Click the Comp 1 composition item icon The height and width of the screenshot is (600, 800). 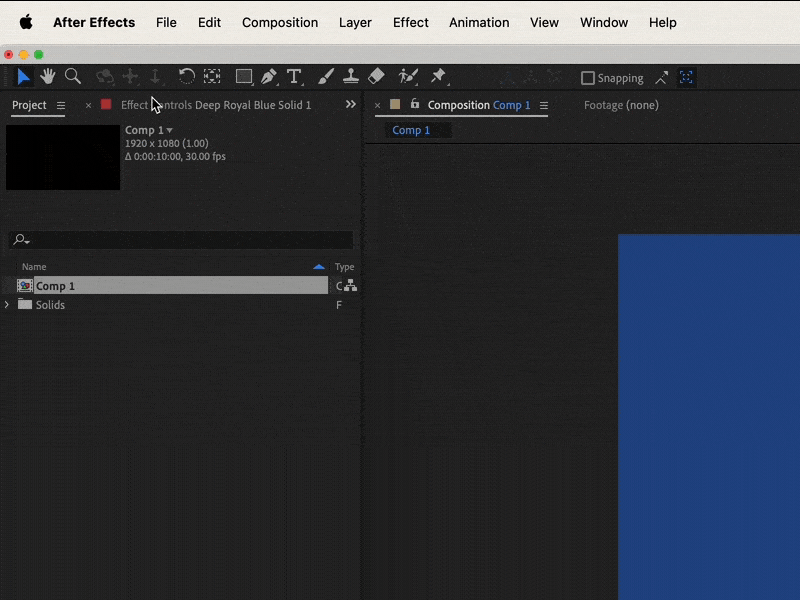coord(24,286)
